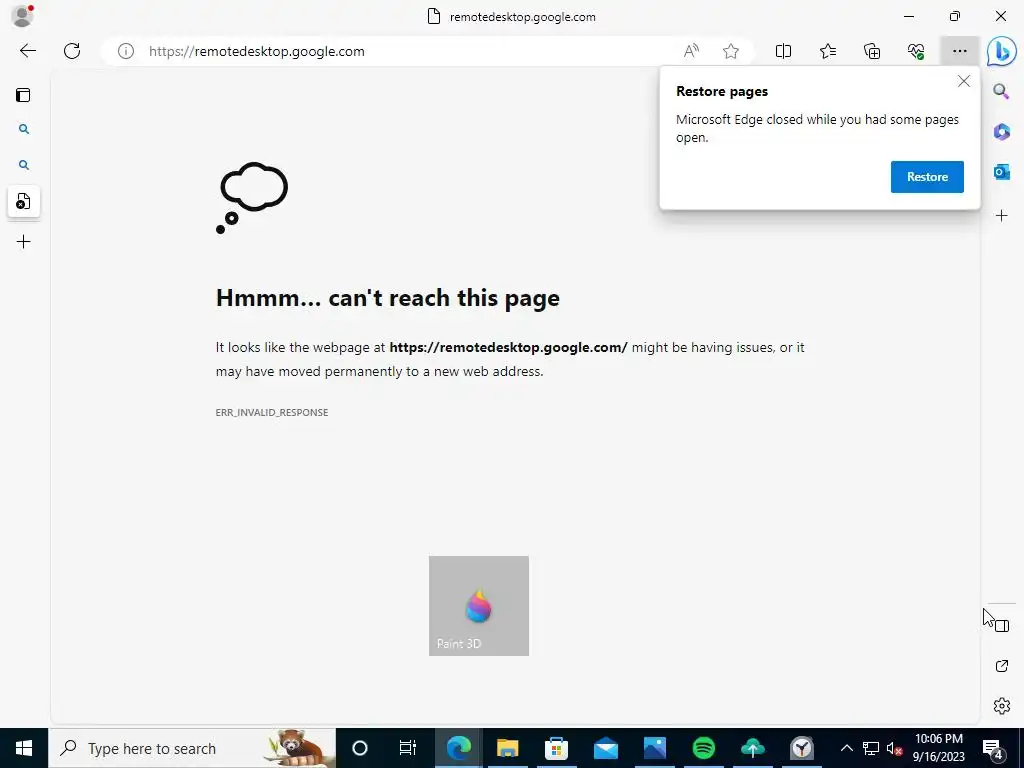The image size is (1024, 768).
Task: Activate Read aloud in the address bar
Action: tap(691, 51)
